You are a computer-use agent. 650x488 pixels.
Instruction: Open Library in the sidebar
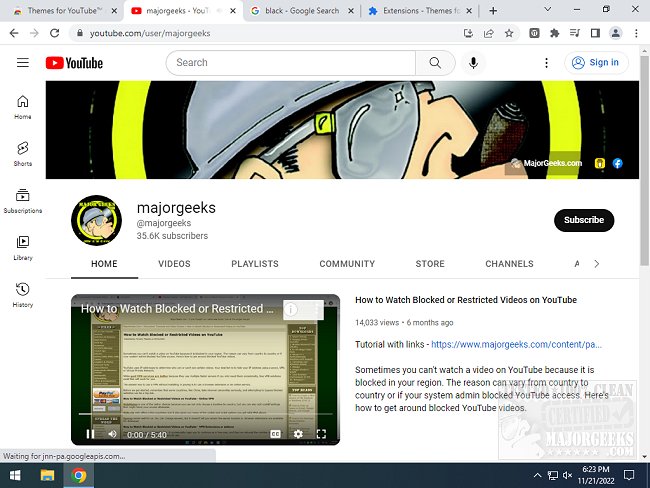pos(23,248)
